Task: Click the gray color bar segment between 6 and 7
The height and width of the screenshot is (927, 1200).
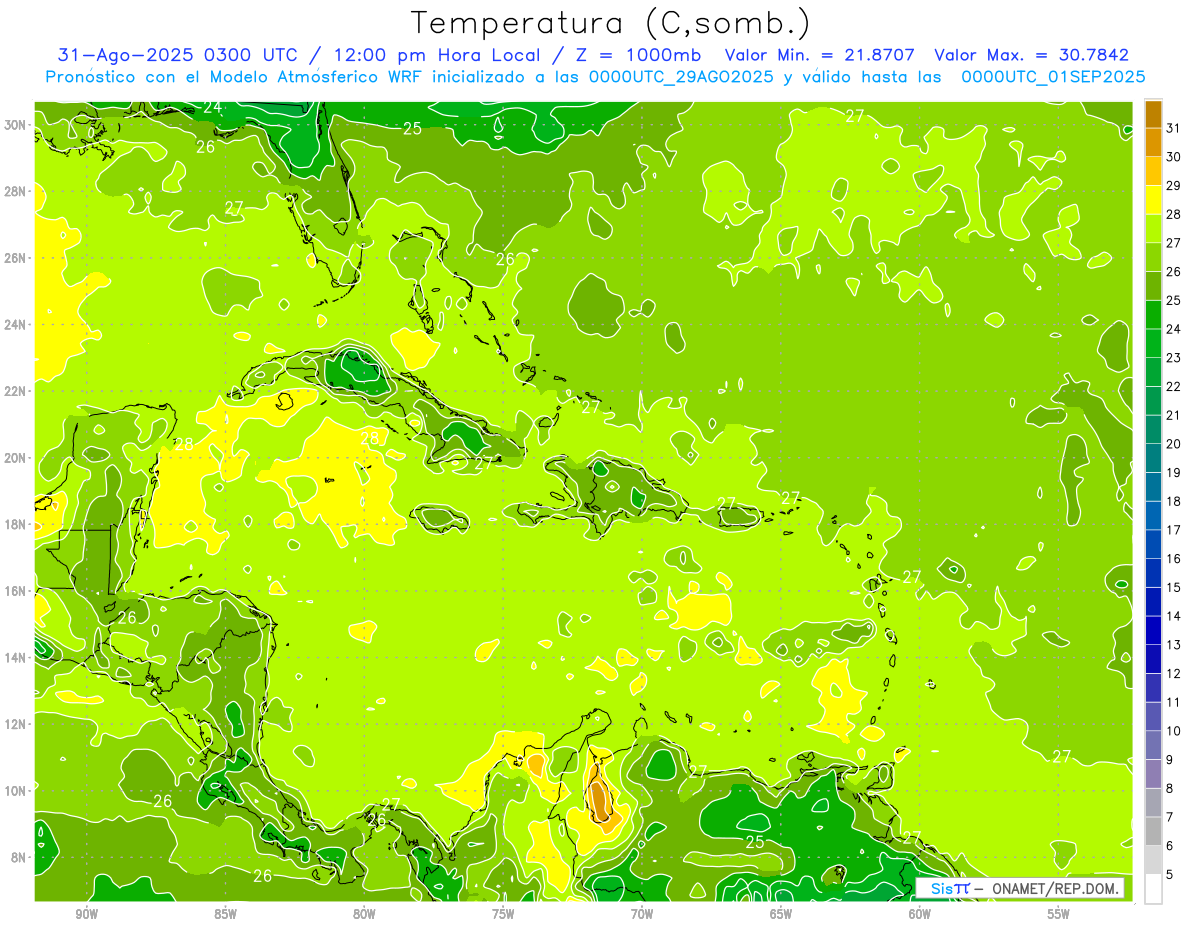Action: pos(1153,831)
